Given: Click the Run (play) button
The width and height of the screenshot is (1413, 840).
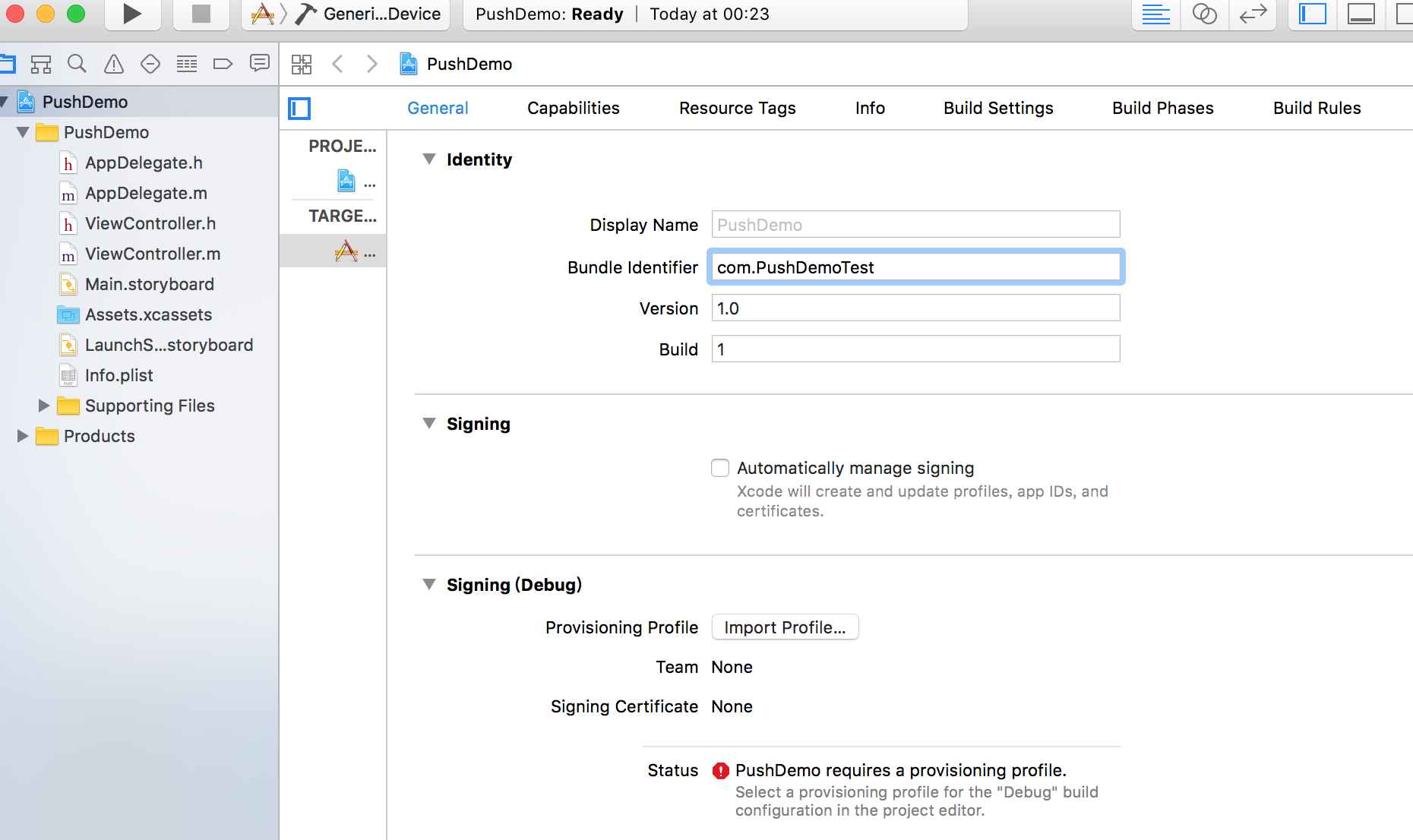Looking at the screenshot, I should (132, 14).
